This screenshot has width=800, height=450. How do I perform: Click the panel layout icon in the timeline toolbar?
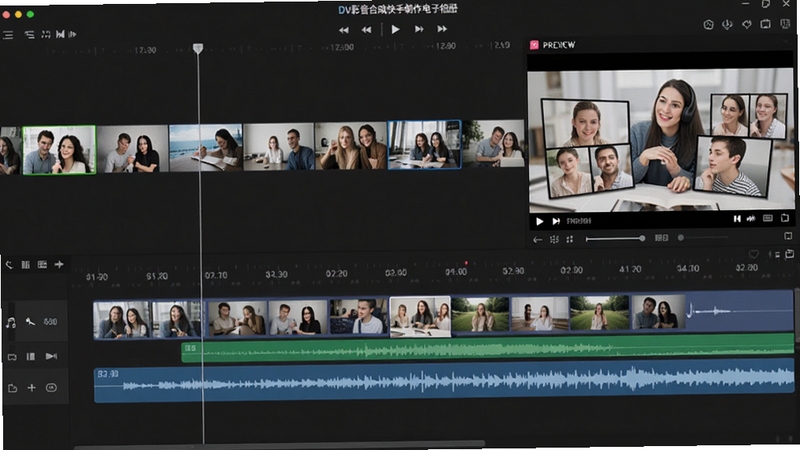click(x=42, y=264)
